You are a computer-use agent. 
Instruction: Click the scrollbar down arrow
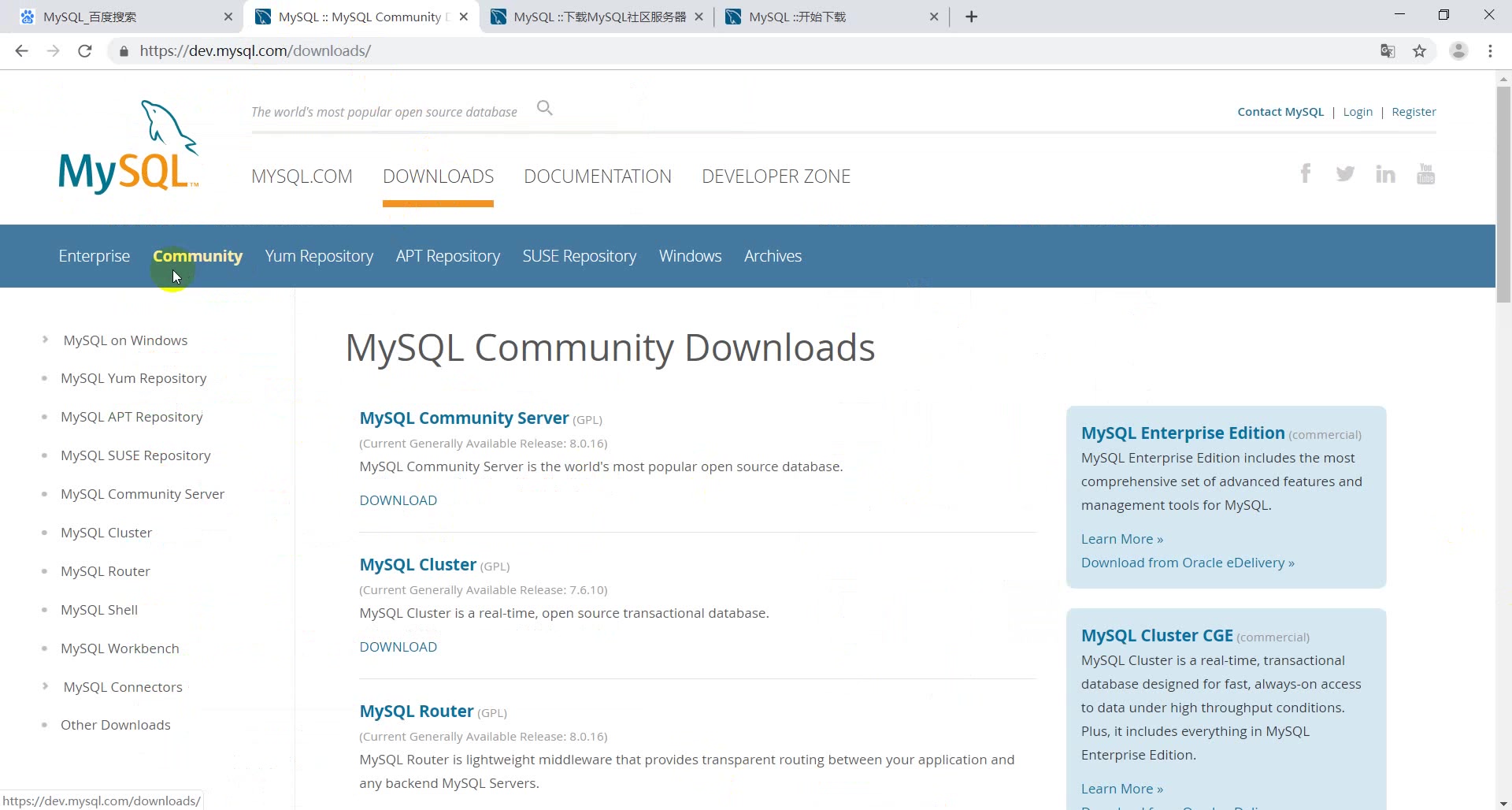(x=1503, y=803)
